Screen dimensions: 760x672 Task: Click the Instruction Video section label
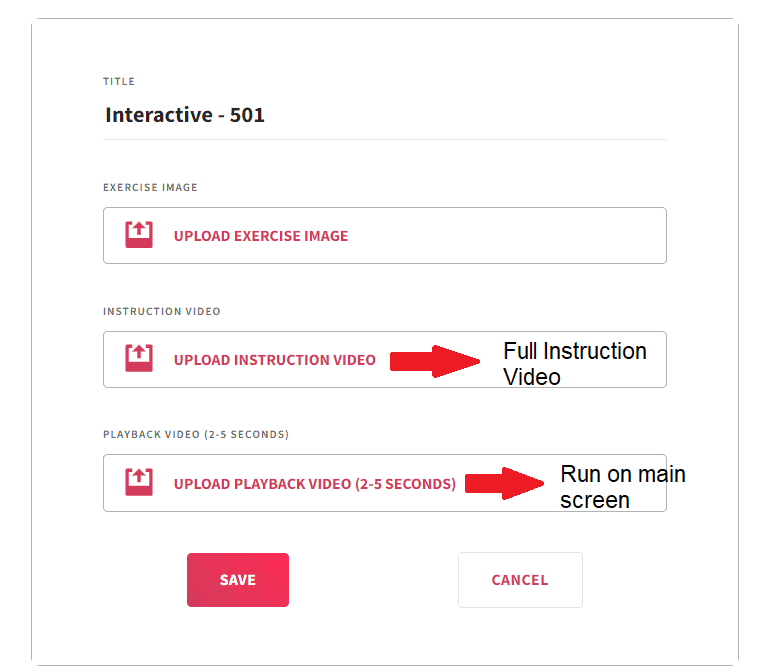pos(162,311)
